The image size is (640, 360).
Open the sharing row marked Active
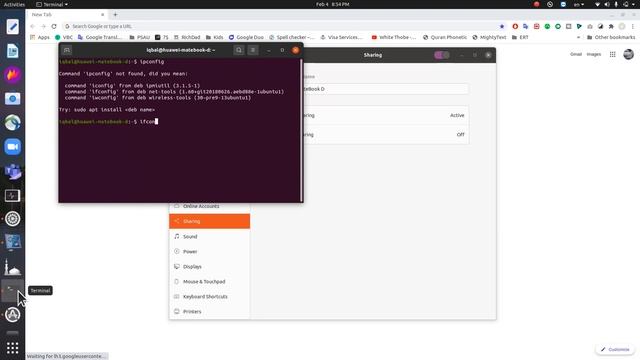[386, 116]
